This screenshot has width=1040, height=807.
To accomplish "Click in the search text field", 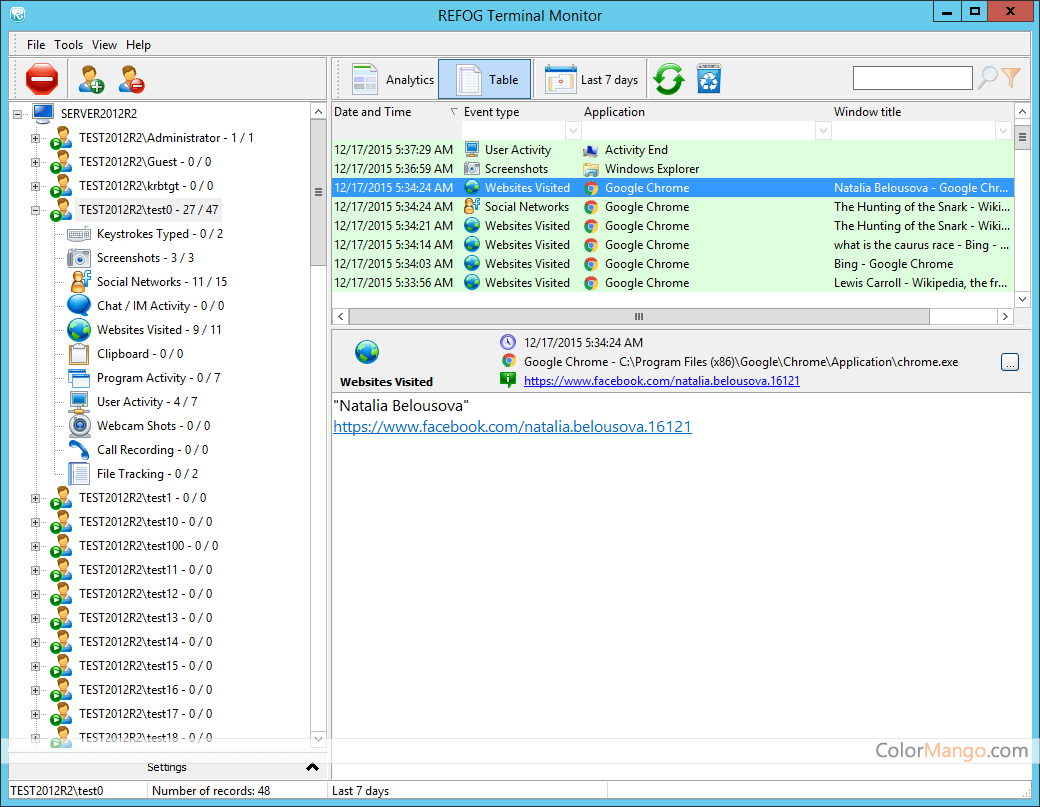I will (x=912, y=78).
